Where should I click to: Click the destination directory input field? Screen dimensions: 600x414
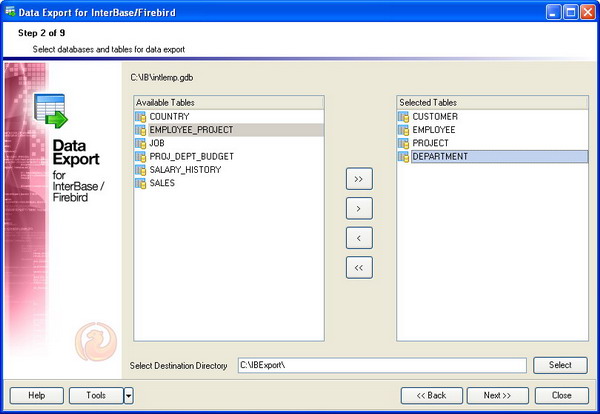point(382,365)
